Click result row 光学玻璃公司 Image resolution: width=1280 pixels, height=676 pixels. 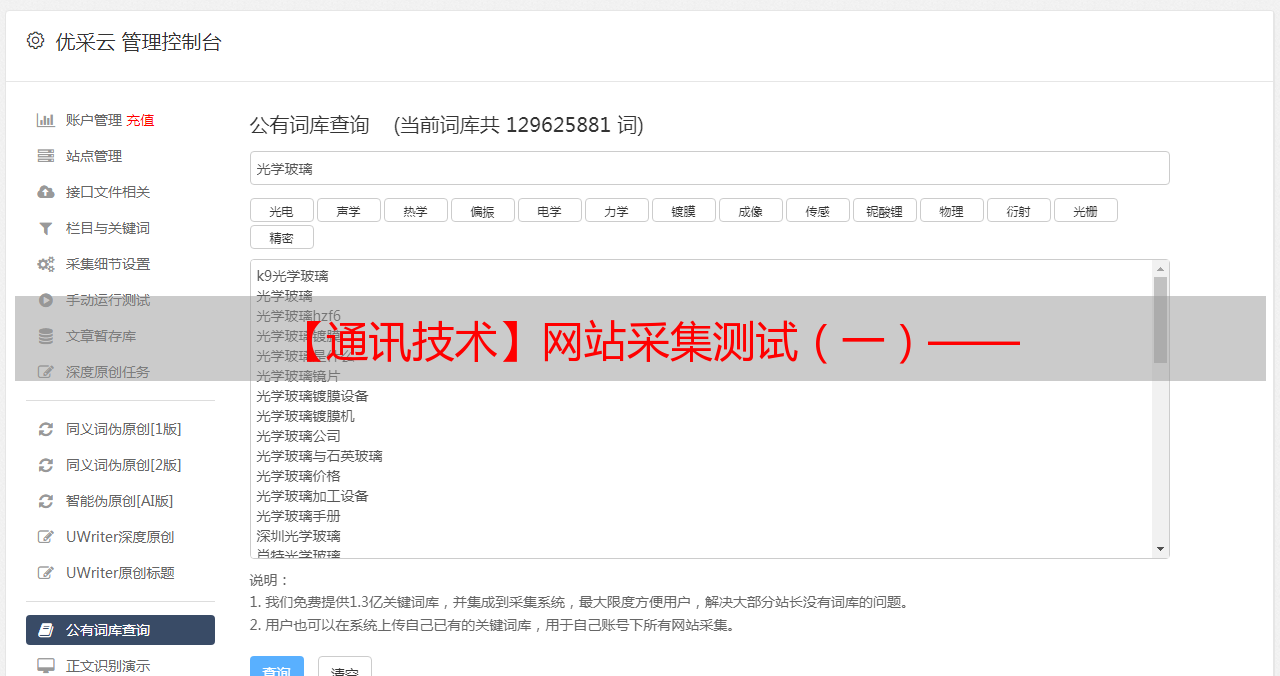[298, 436]
